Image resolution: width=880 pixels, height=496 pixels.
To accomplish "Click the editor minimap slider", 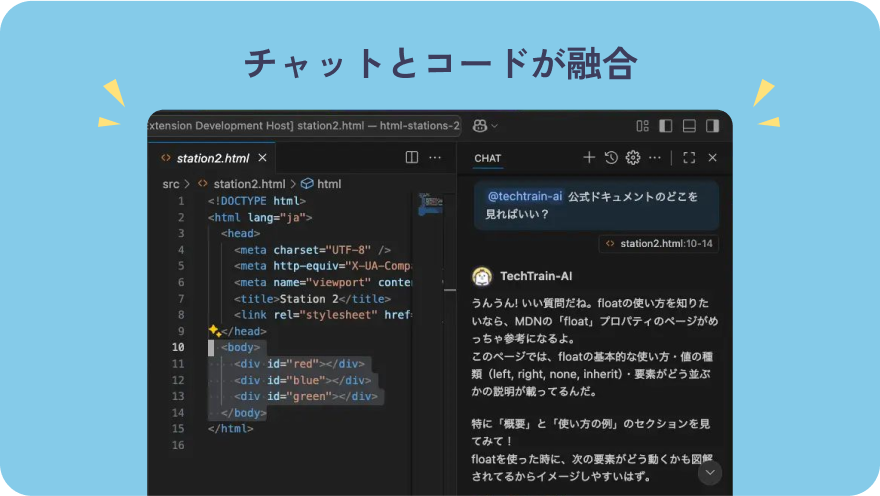I will pyautogui.click(x=429, y=205).
